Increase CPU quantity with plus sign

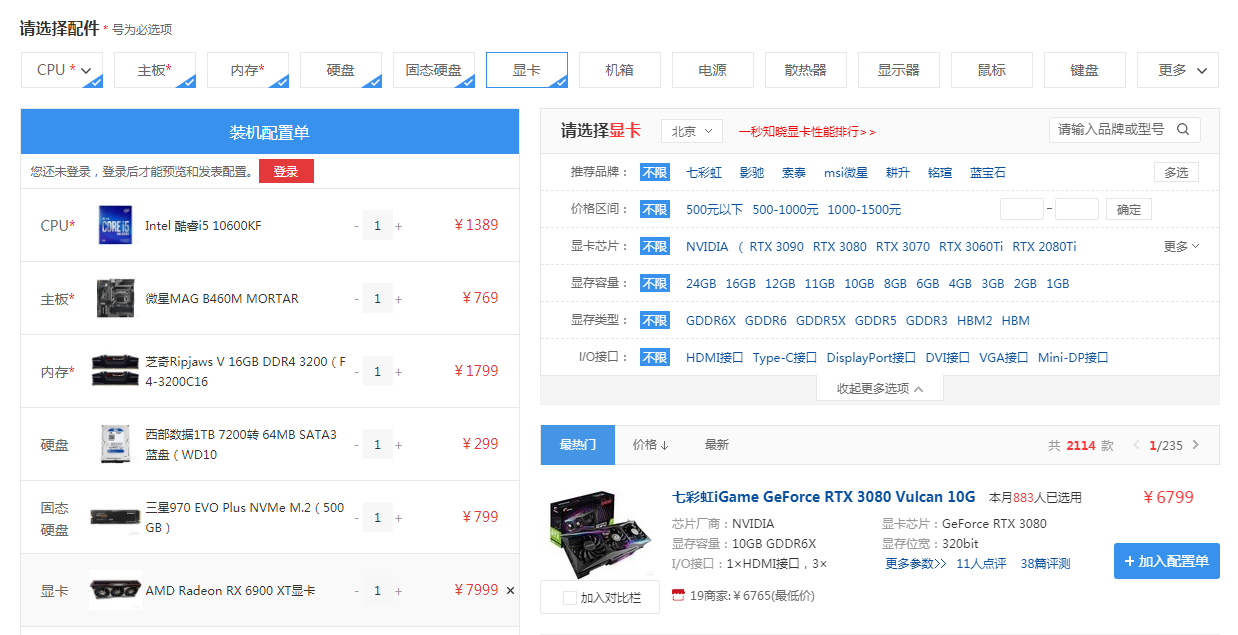click(398, 226)
